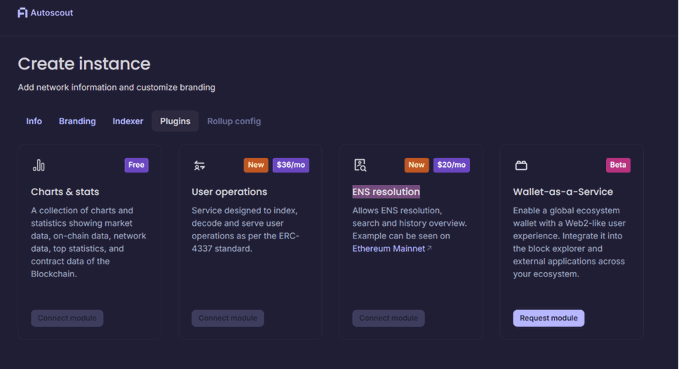The height and width of the screenshot is (369, 679).
Task: Click the $20/mo price badge
Action: 451,165
